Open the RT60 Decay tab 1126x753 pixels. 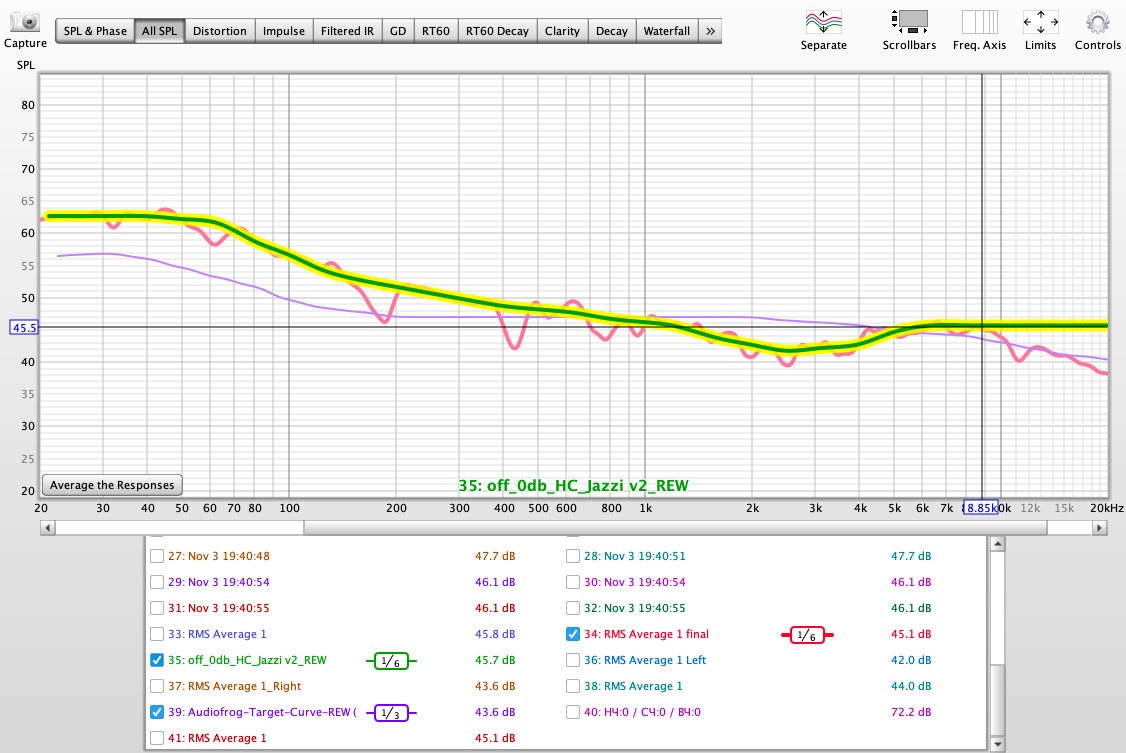pyautogui.click(x=497, y=31)
